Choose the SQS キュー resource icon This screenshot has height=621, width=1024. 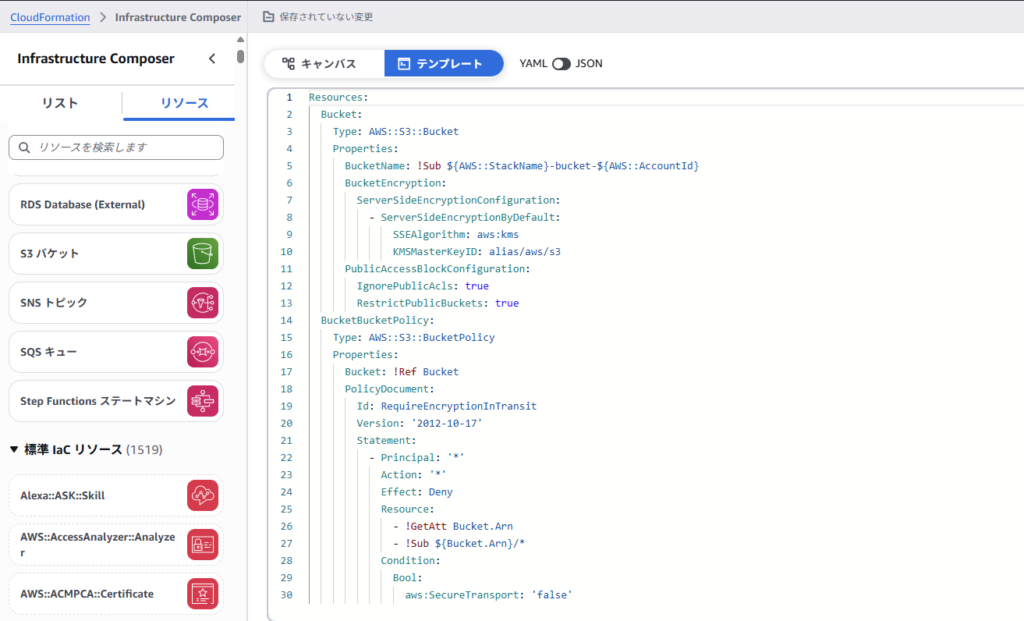[202, 352]
